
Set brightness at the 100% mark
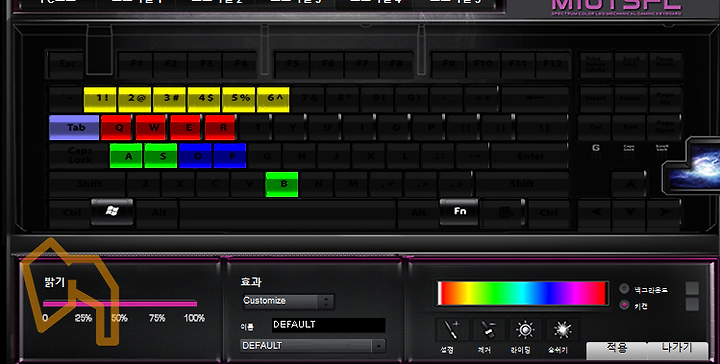(x=194, y=318)
